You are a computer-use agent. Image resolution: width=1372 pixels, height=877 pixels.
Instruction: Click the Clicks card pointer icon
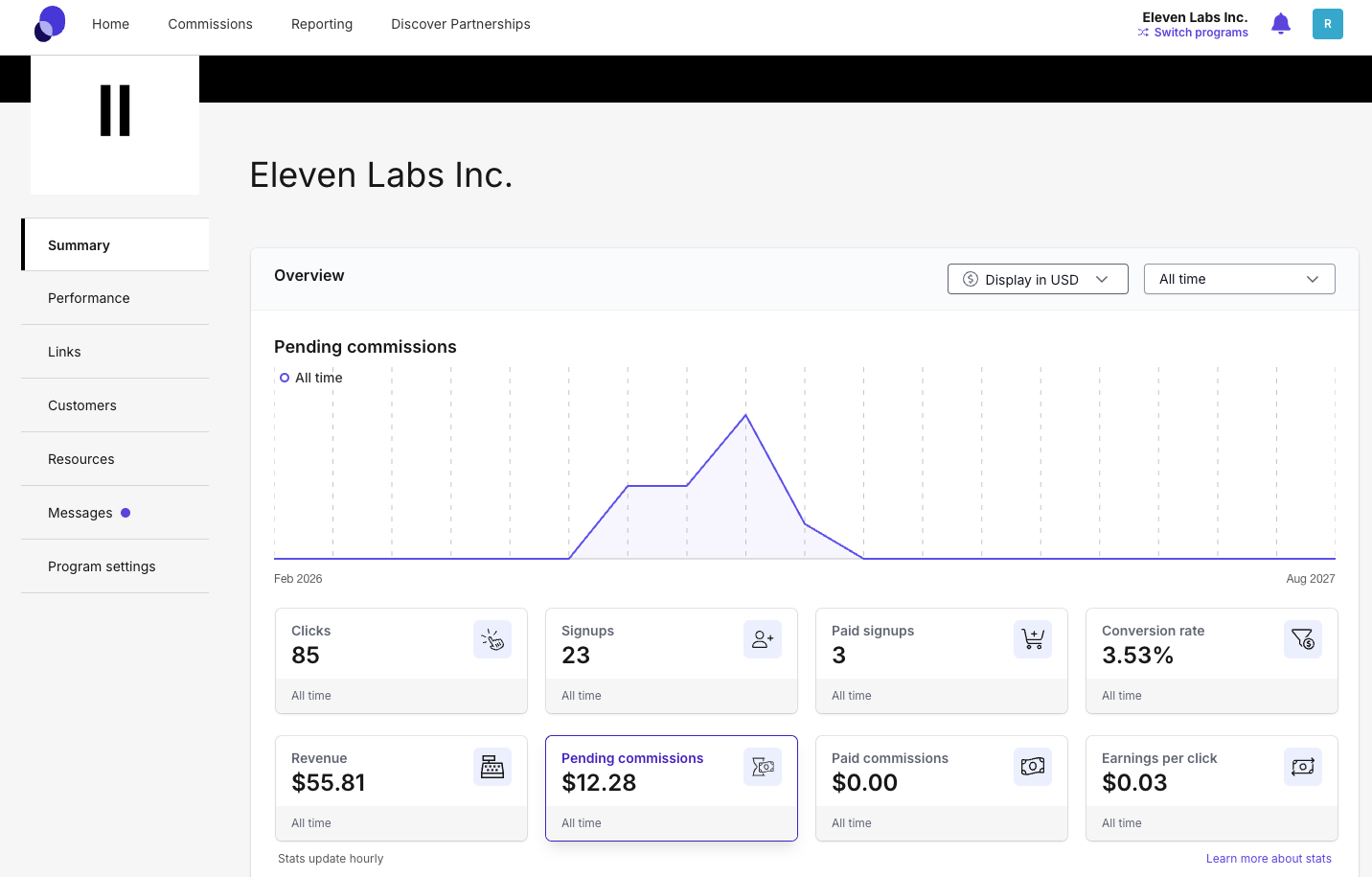point(492,639)
